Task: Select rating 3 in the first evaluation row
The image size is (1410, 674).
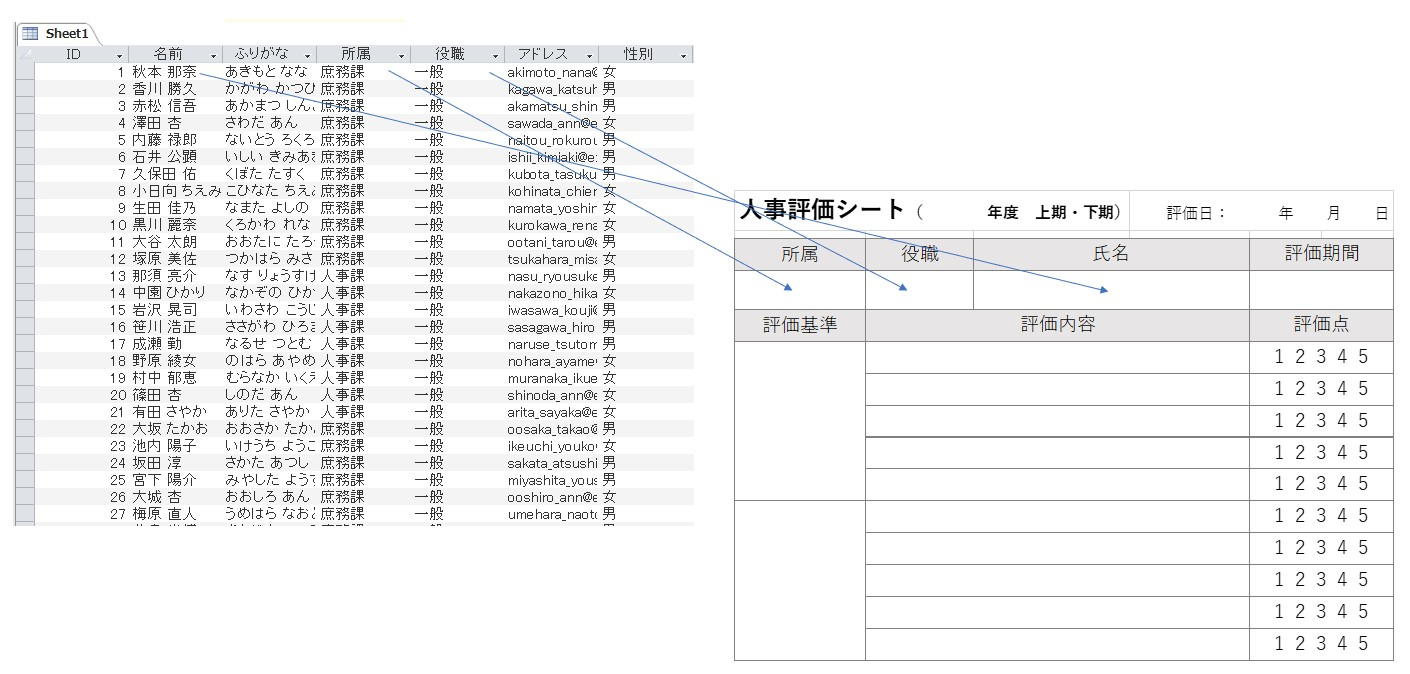Action: (1321, 356)
